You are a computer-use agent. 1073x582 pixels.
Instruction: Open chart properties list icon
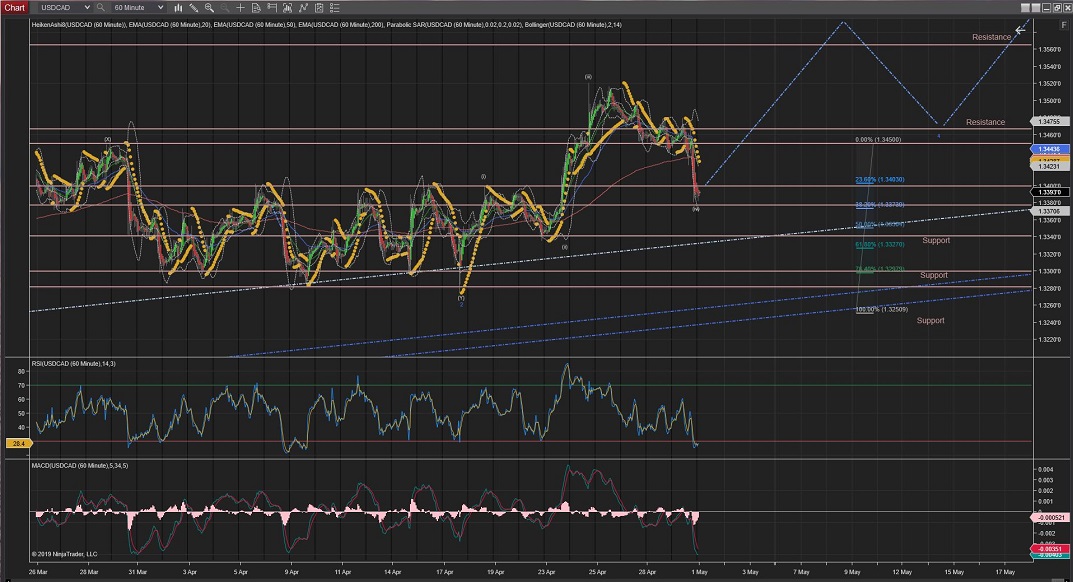335,8
